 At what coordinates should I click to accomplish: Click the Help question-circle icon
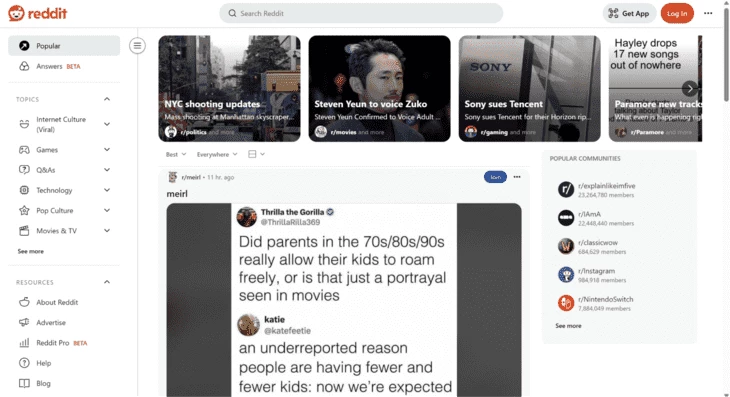(x=24, y=363)
